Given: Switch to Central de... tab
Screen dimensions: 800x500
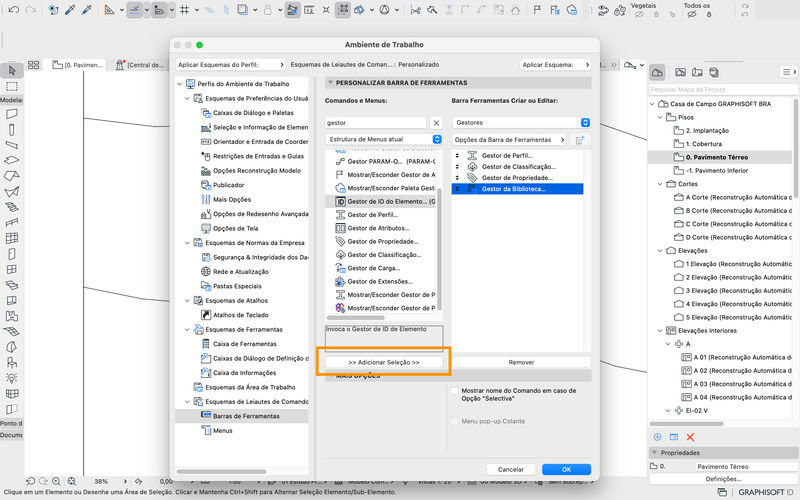Looking at the screenshot, I should point(140,65).
